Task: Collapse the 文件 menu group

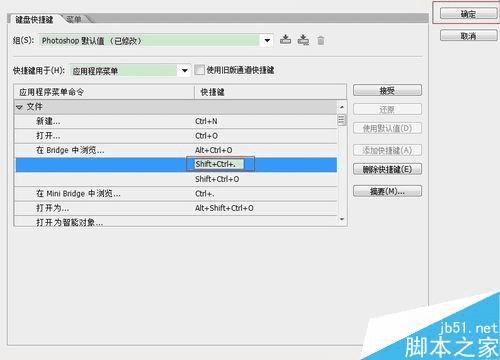Action: [19, 107]
